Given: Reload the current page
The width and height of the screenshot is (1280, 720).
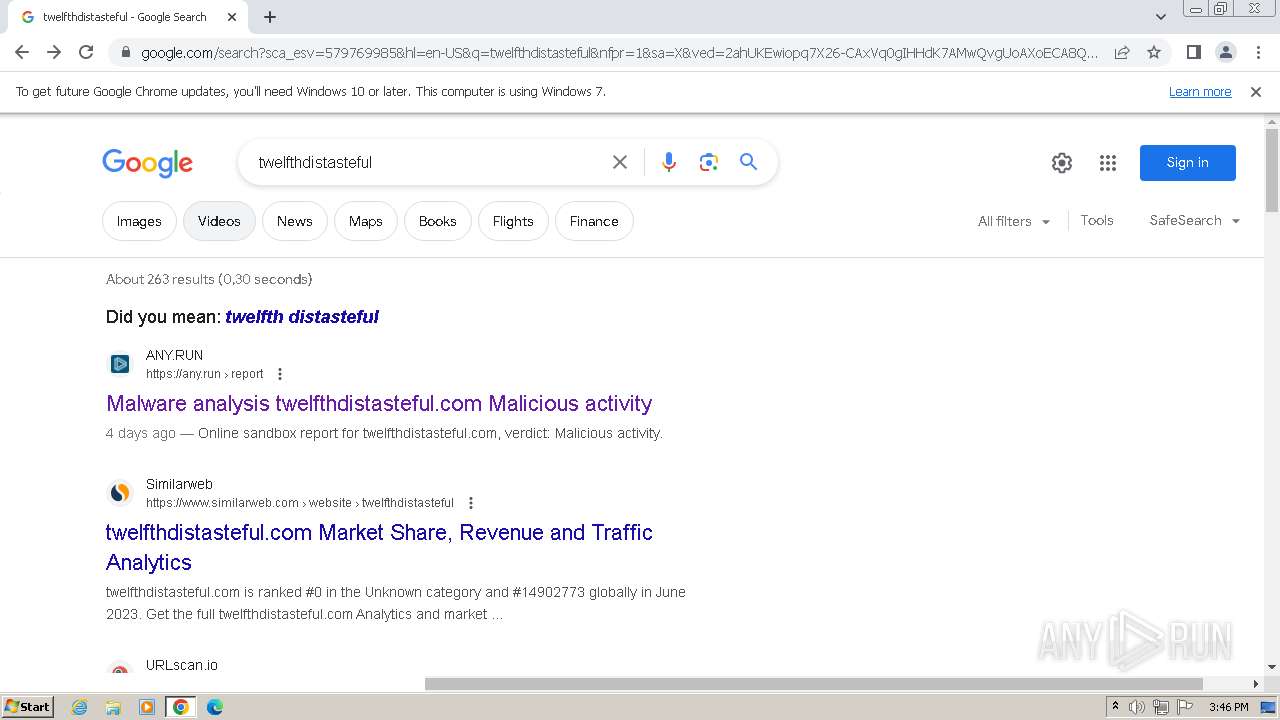Looking at the screenshot, I should click(86, 52).
